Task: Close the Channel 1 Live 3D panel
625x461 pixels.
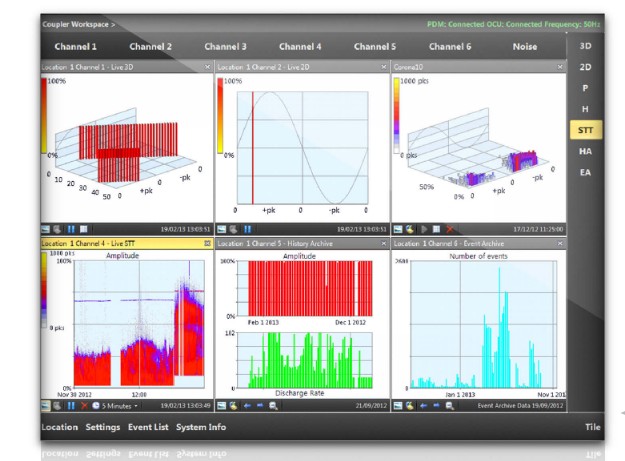Action: (207, 66)
